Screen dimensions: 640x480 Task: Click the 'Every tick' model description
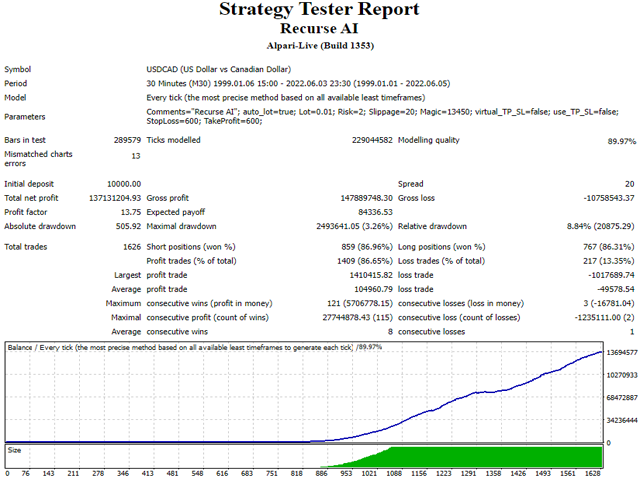point(286,98)
